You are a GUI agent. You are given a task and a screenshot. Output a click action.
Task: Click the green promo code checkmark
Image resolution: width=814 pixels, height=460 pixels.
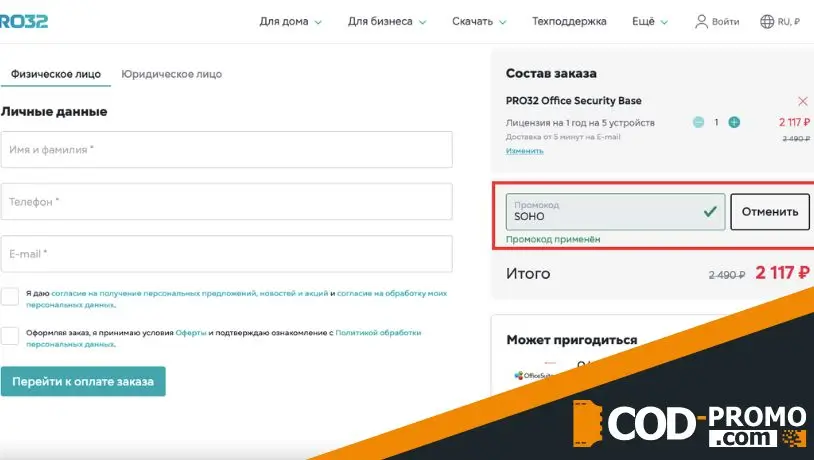point(710,211)
